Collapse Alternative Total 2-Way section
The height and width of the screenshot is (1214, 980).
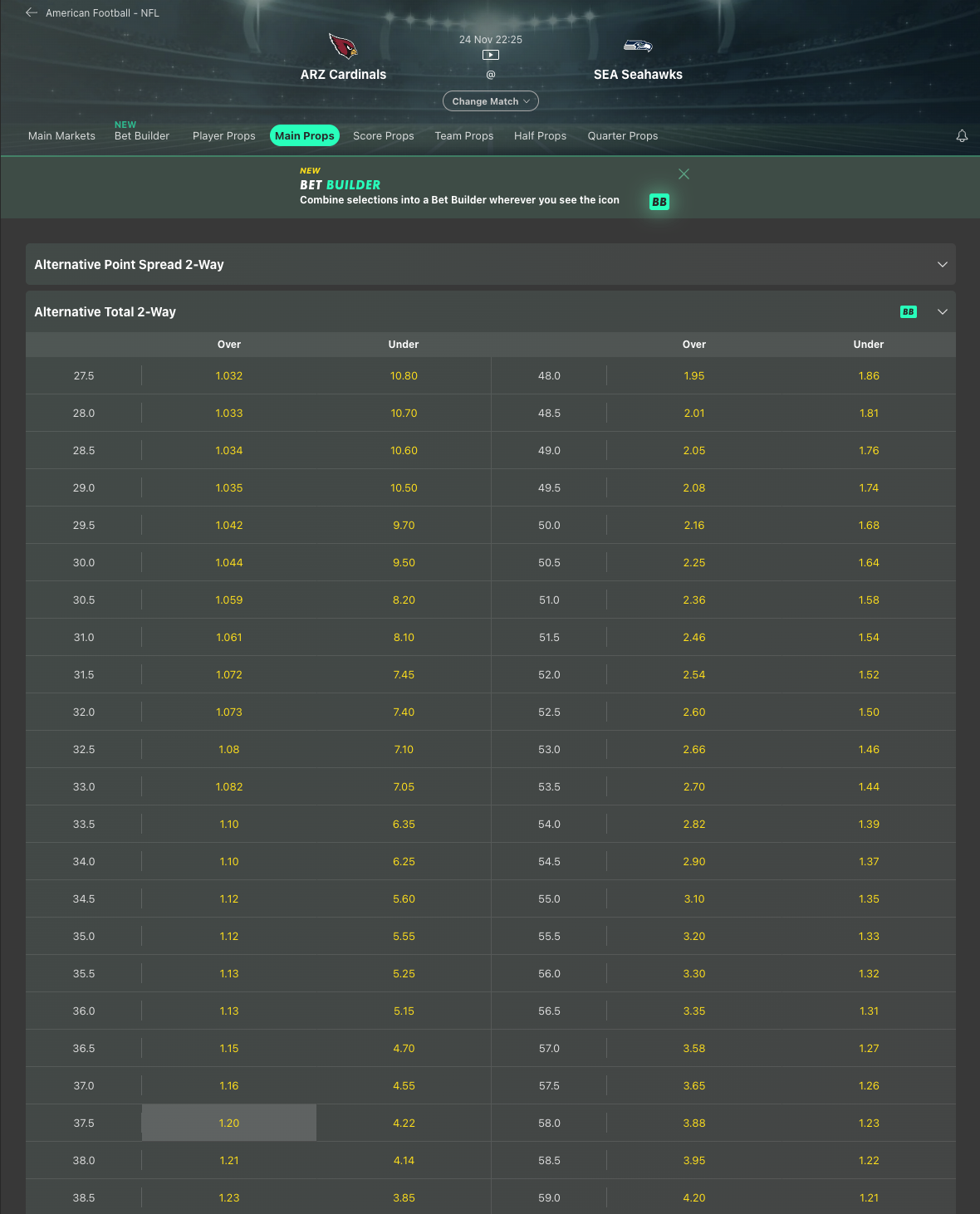[x=491, y=311]
